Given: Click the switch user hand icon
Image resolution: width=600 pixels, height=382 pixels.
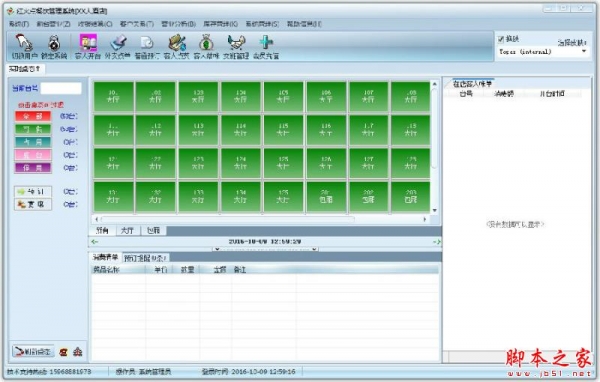Looking at the screenshot, I should point(24,42).
